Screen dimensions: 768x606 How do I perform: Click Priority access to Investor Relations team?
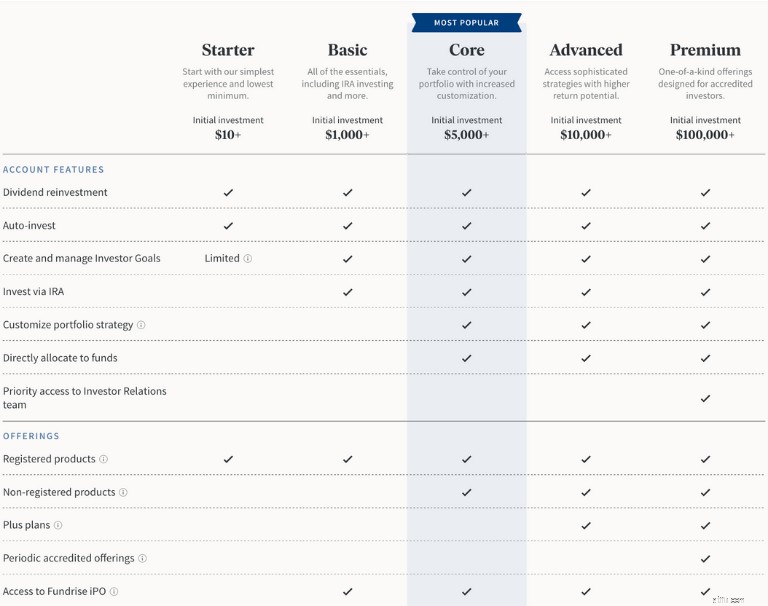tap(85, 398)
